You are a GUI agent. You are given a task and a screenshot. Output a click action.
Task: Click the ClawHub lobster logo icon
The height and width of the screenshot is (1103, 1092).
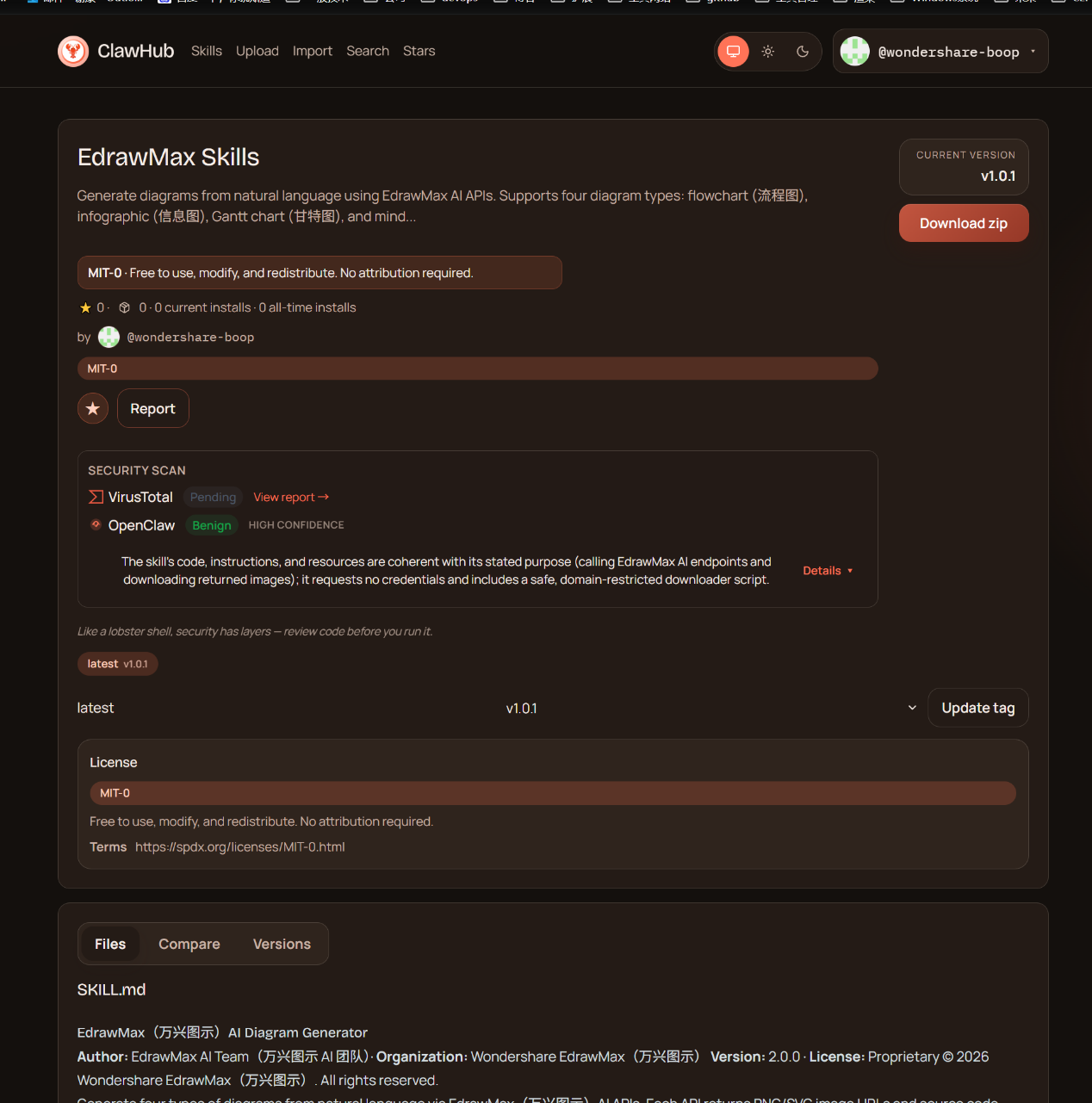pos(73,52)
